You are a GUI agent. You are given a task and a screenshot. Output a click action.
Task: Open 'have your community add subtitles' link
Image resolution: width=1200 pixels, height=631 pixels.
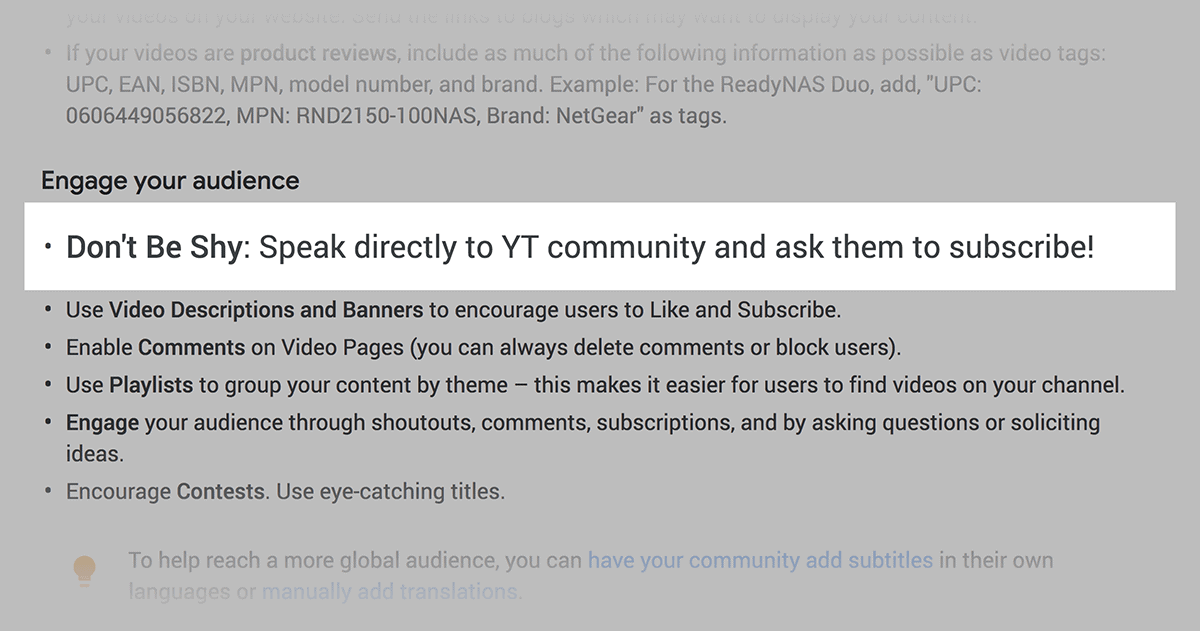click(x=760, y=560)
